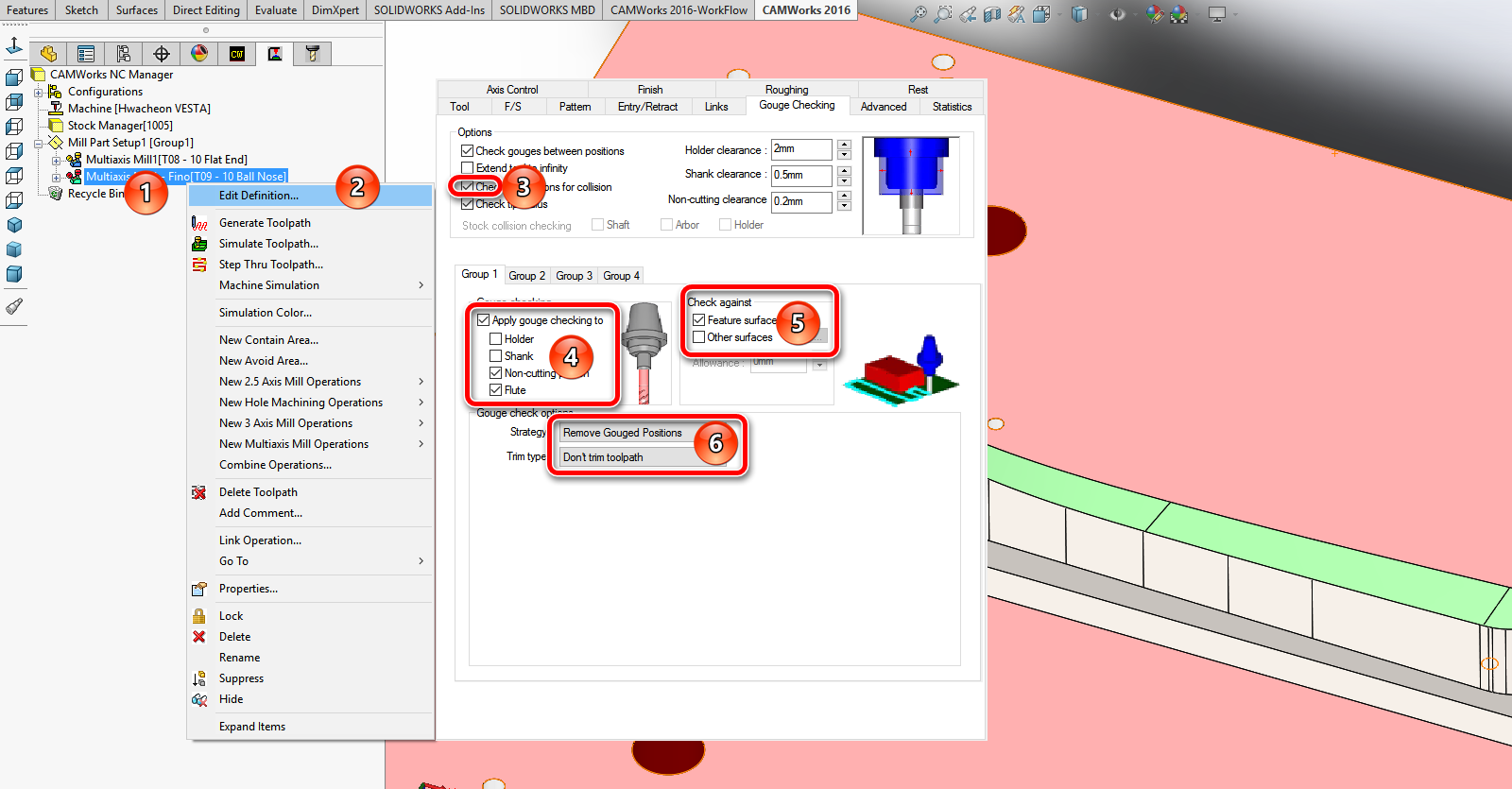Image resolution: width=1512 pixels, height=789 pixels.
Task: Open the CAMWorks tool tree tab
Action: pos(313,54)
